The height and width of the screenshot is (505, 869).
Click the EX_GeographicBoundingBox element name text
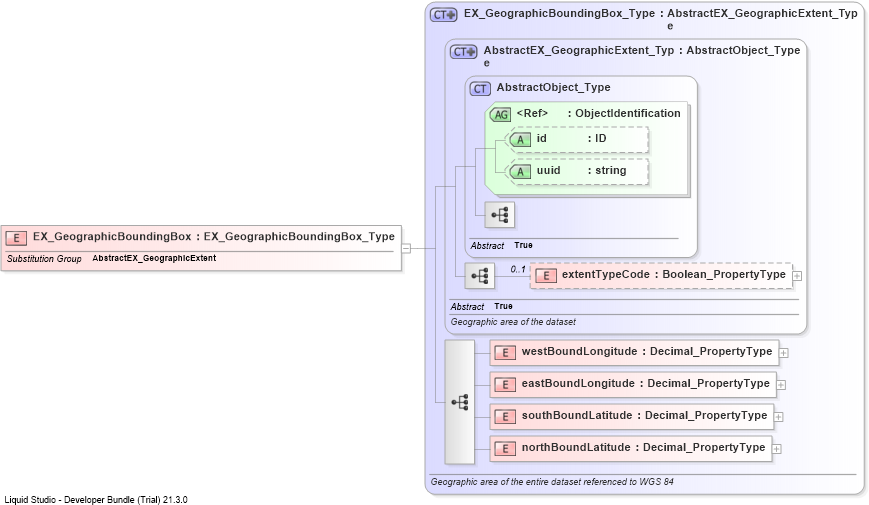(112, 237)
